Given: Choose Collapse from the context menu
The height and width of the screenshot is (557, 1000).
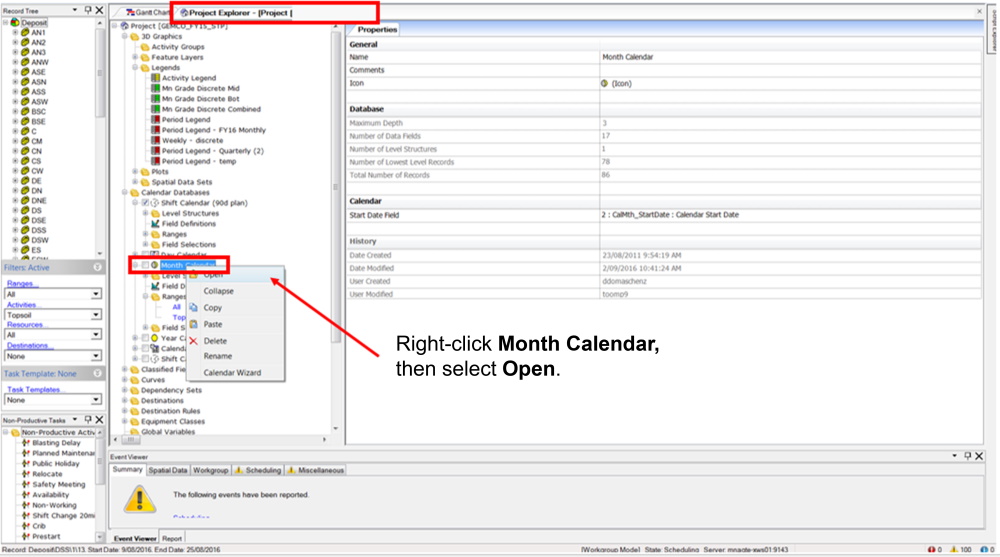Looking at the screenshot, I should pyautogui.click(x=218, y=291).
